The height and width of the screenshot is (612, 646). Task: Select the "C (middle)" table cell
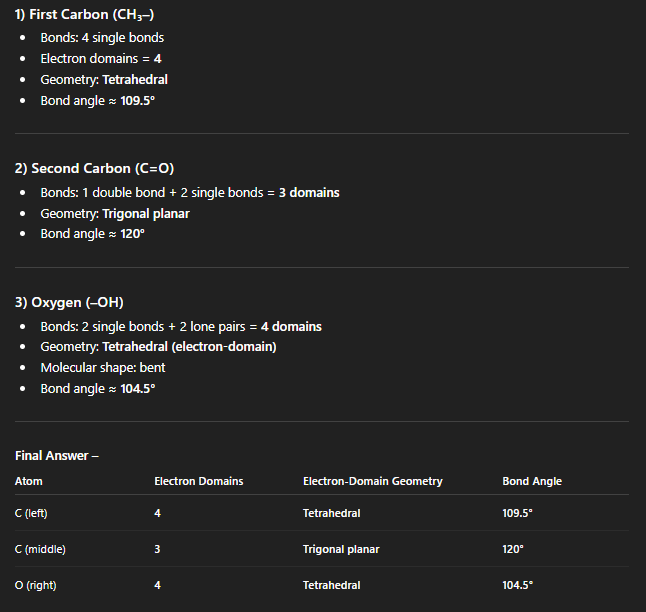40,549
